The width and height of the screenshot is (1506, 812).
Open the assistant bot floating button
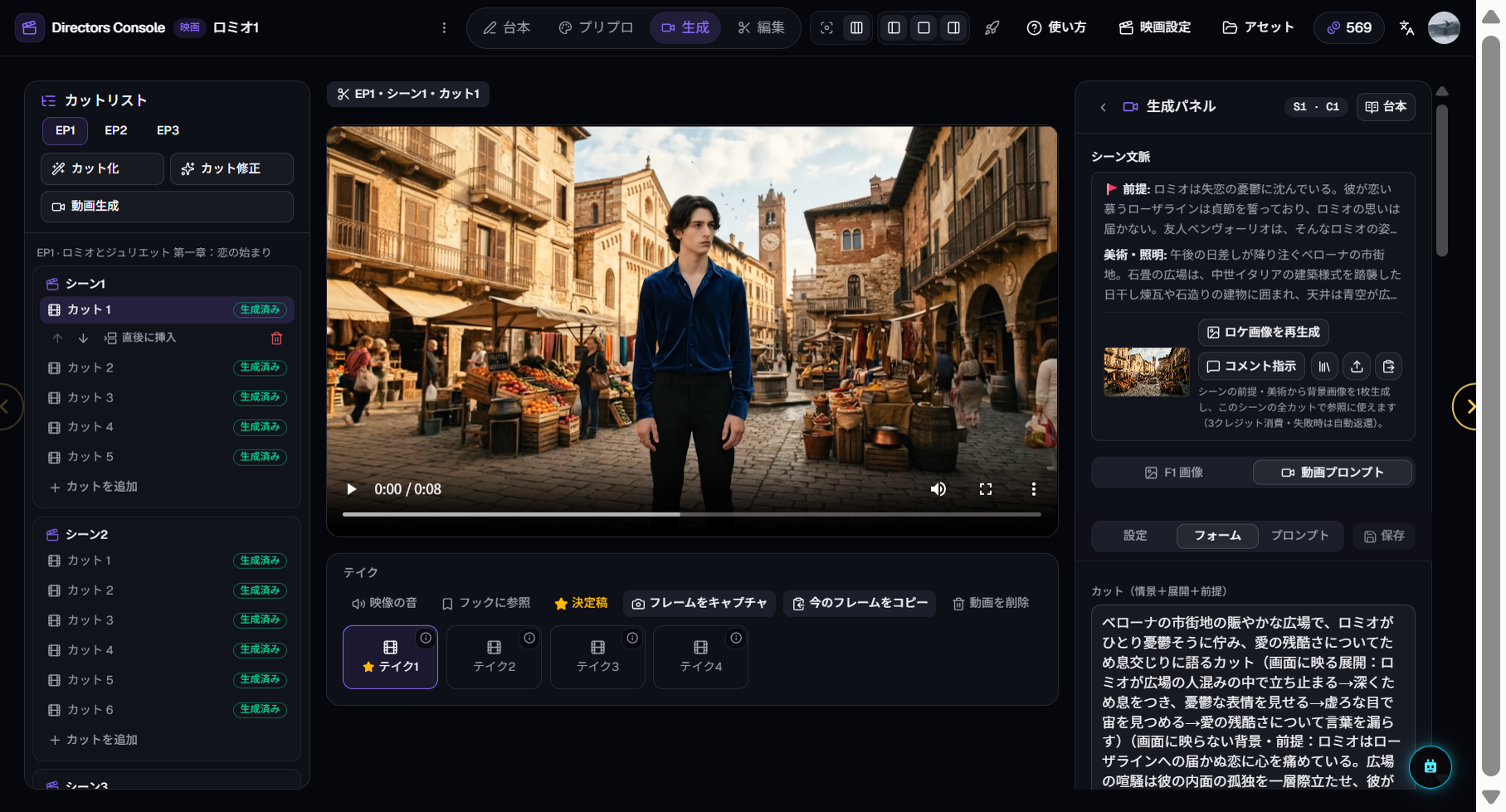point(1430,766)
